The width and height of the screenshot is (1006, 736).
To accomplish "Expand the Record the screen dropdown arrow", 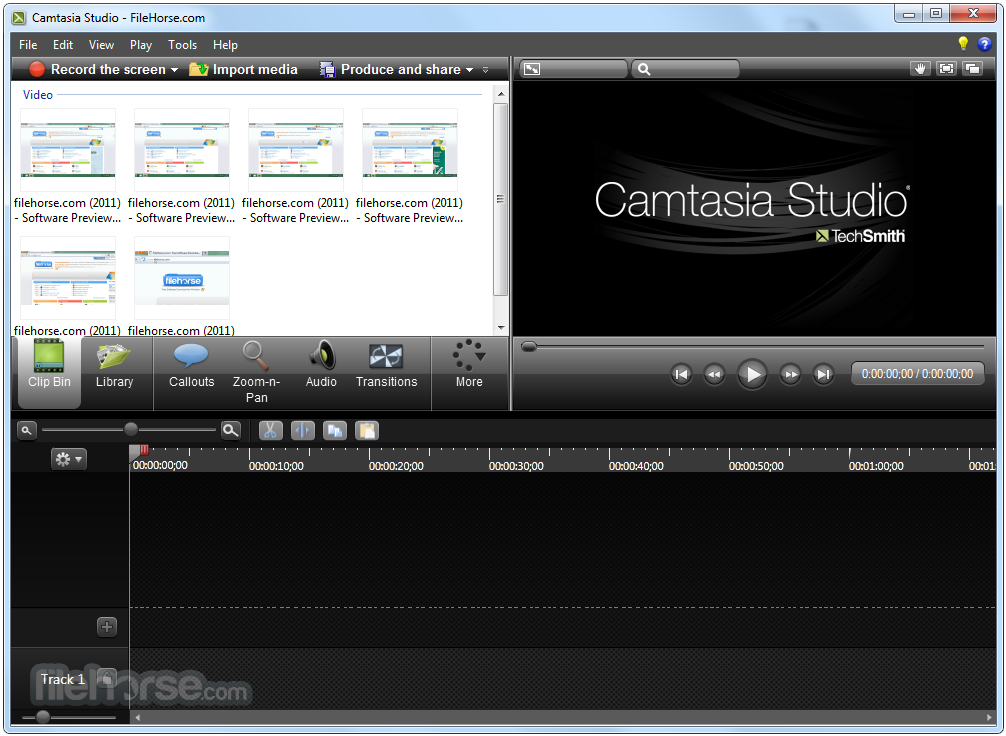I will point(175,70).
